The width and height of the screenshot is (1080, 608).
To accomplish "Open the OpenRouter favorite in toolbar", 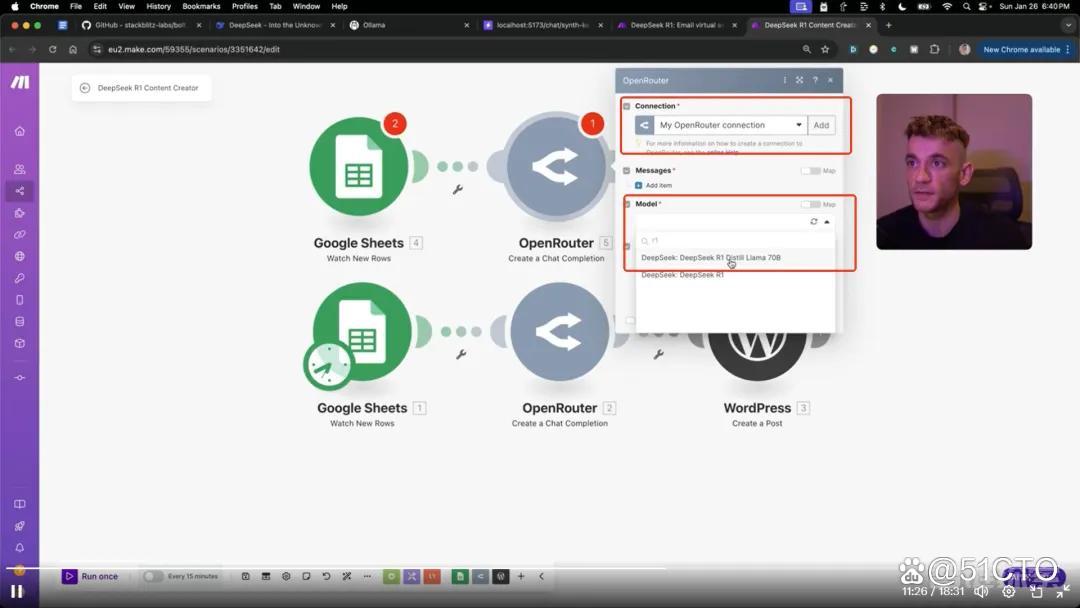I will tap(481, 576).
